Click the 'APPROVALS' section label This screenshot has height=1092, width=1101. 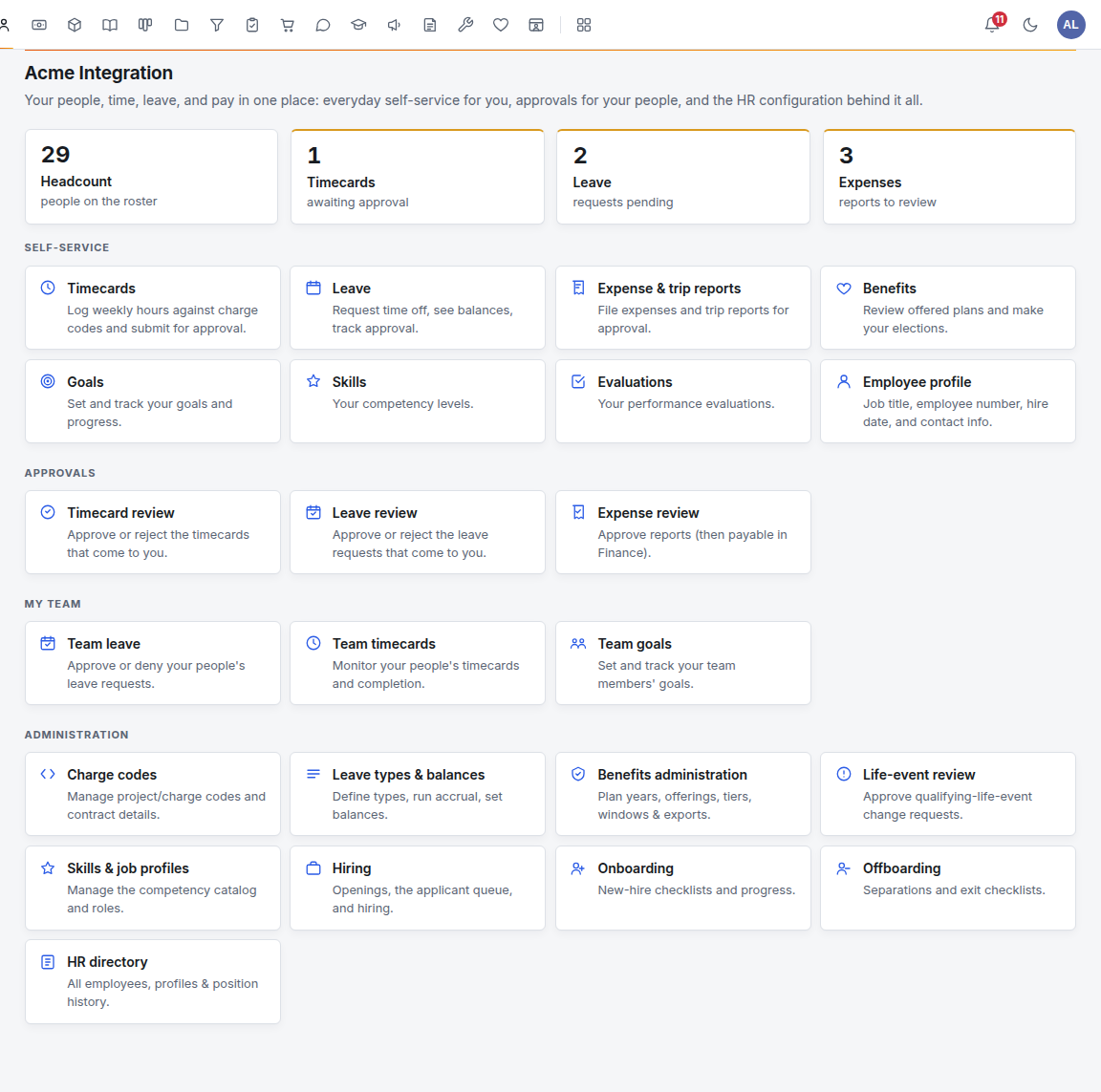pos(59,473)
